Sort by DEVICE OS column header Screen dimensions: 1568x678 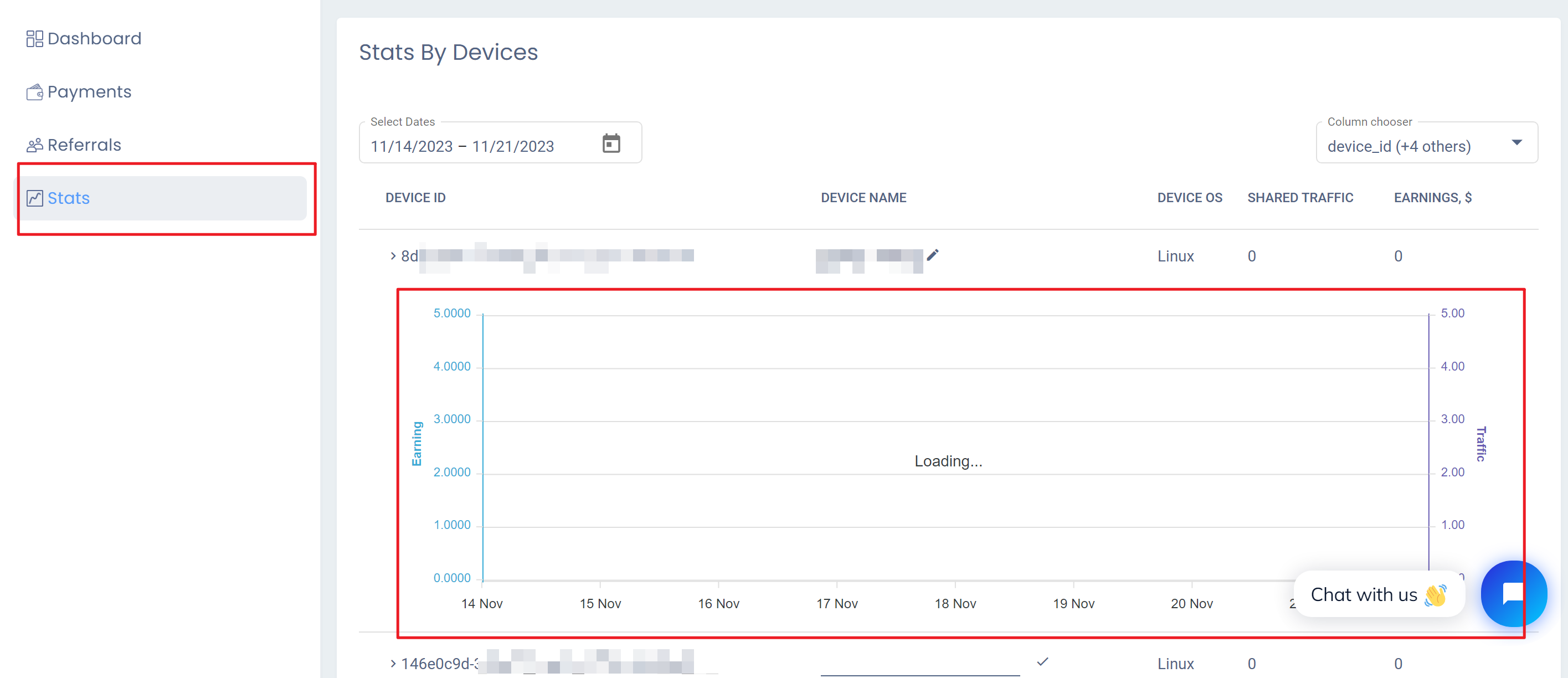pos(1189,198)
